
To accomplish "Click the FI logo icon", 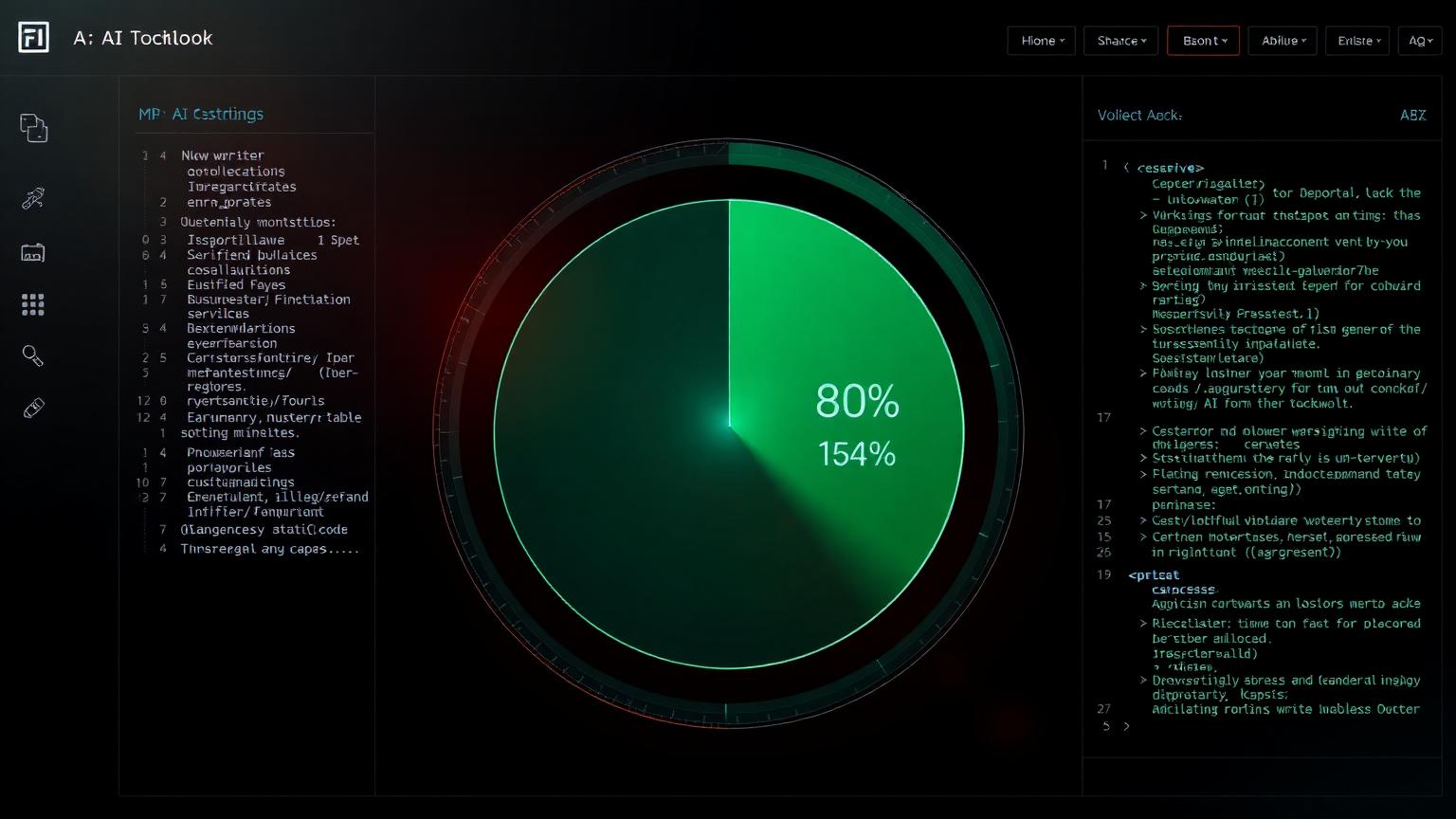I will coord(33,38).
